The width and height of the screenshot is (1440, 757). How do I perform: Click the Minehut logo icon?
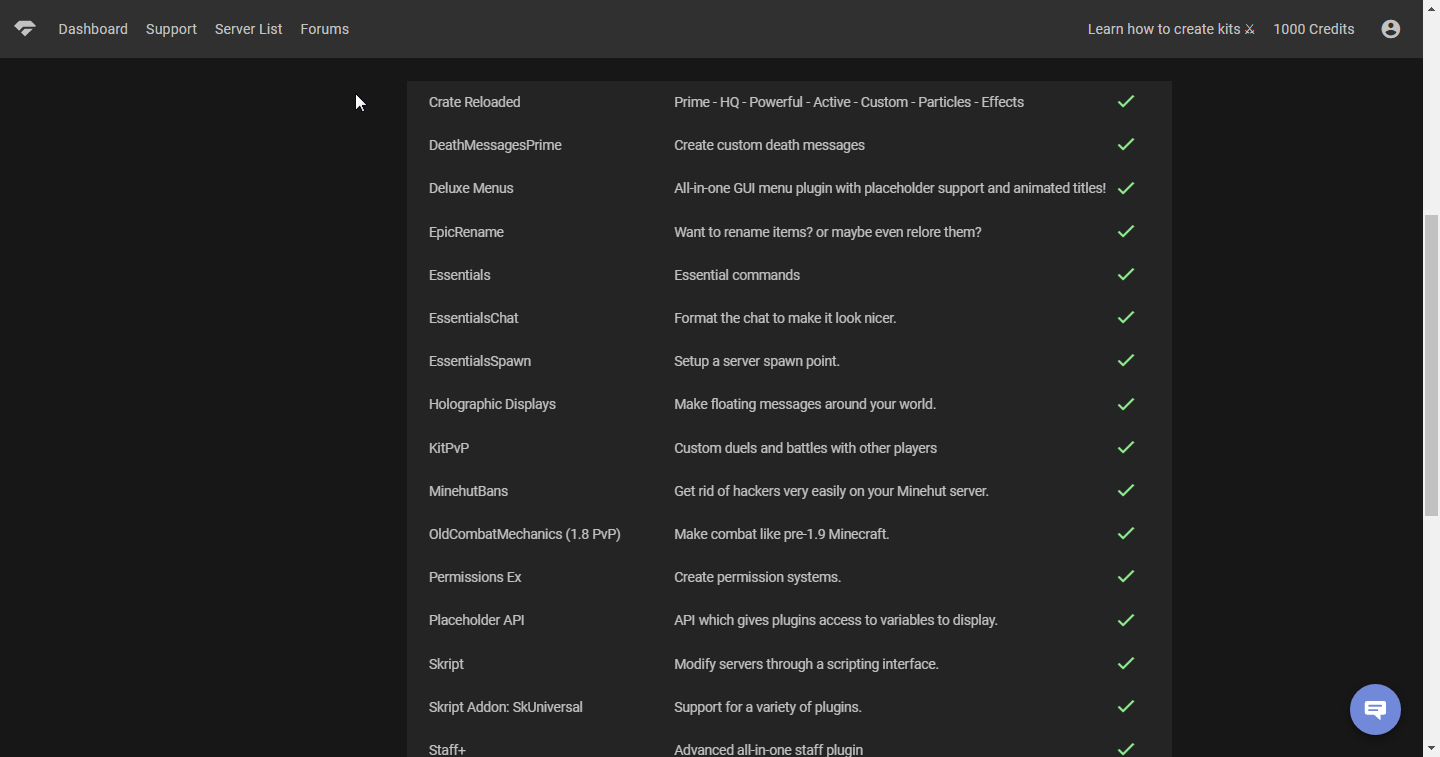point(25,29)
